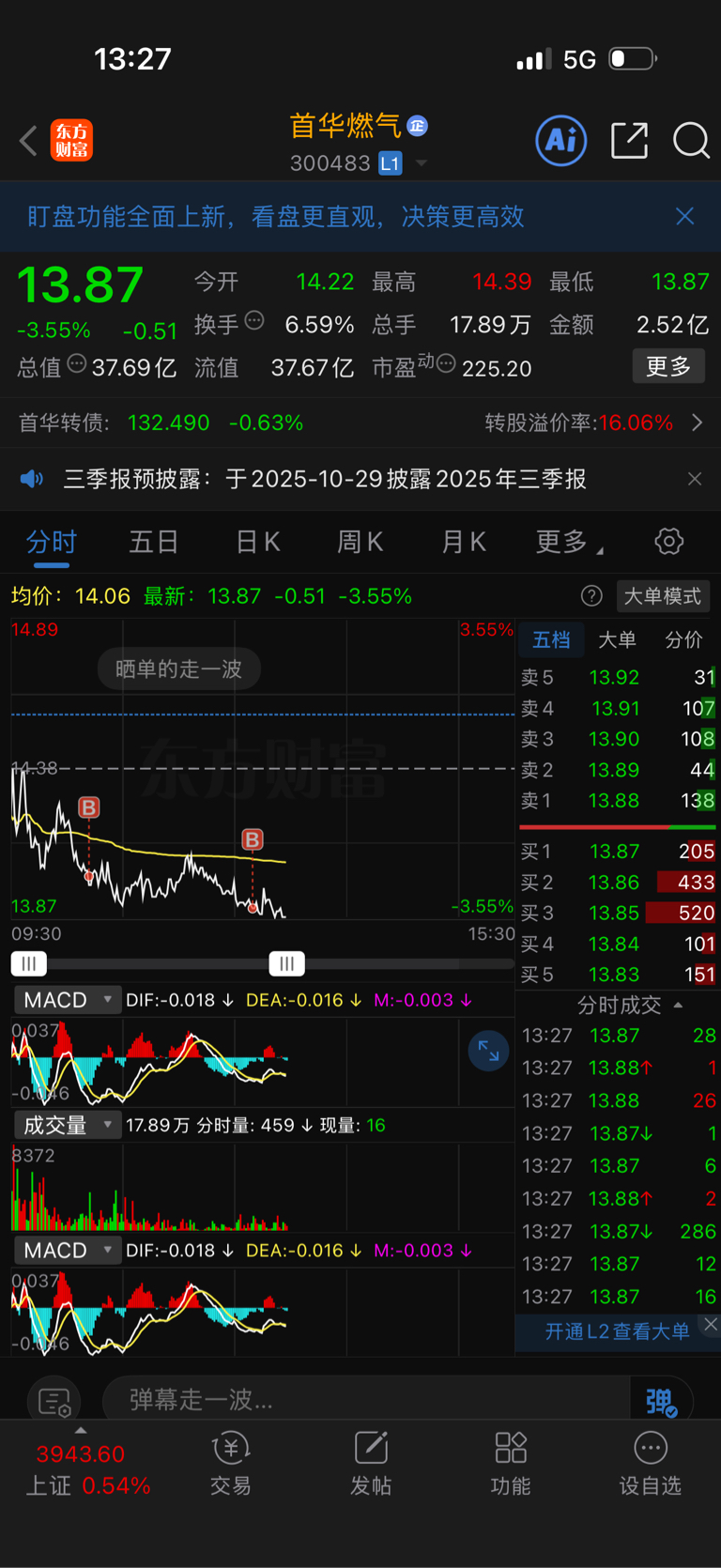Switch to the 月K tab
721x1568 pixels.
464,542
